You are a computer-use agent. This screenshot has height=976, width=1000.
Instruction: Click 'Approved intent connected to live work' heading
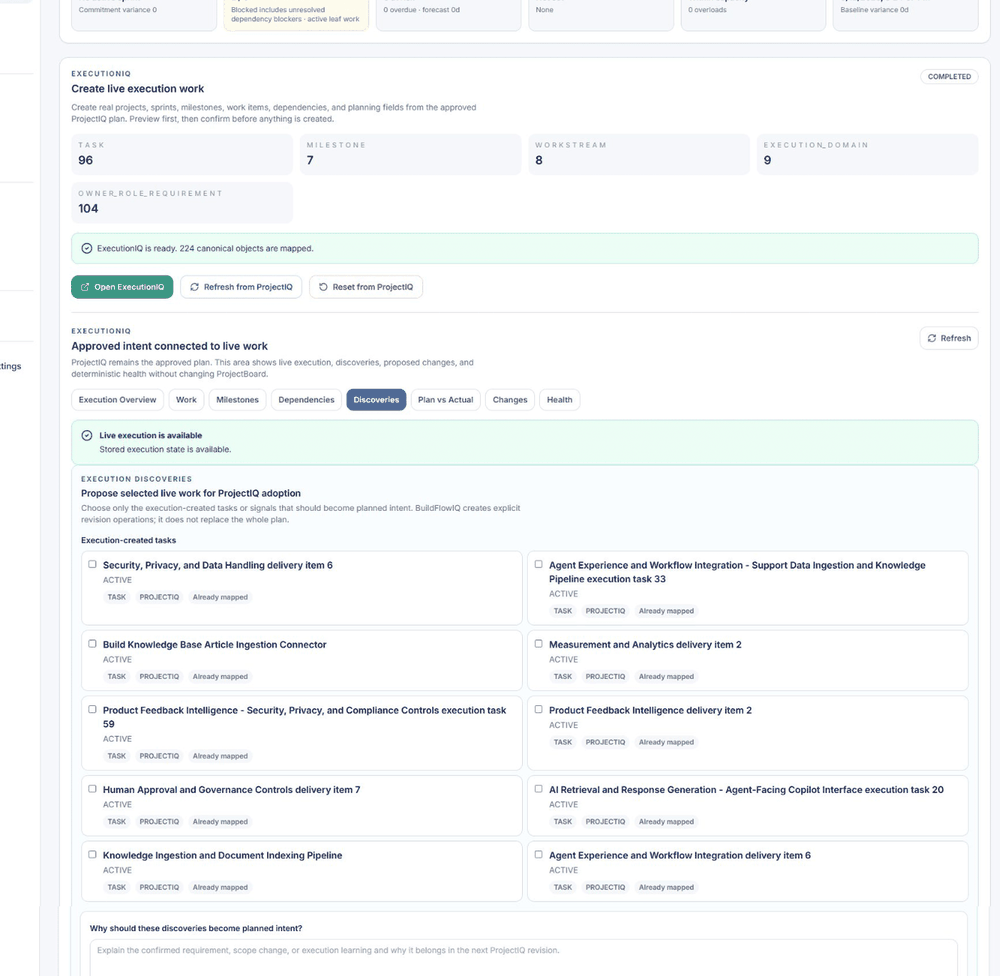(x=170, y=346)
